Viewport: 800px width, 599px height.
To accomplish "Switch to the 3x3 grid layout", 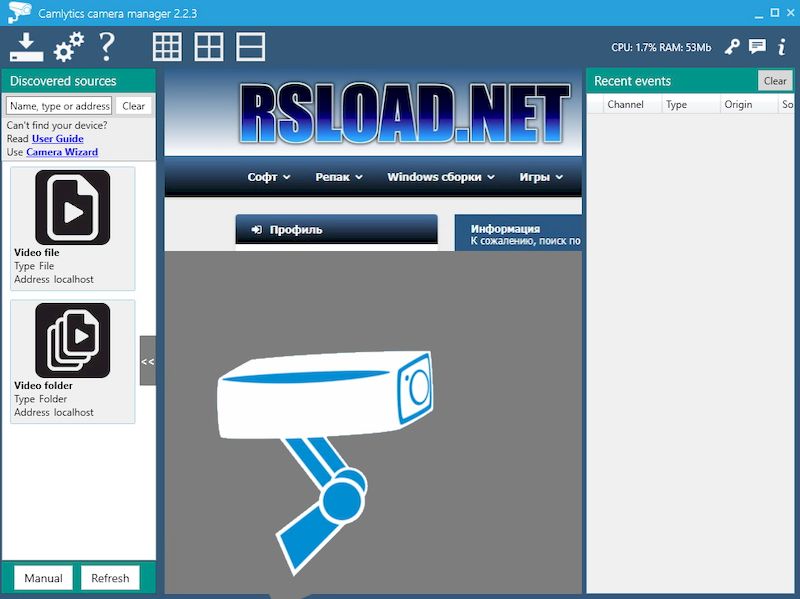I will point(167,47).
